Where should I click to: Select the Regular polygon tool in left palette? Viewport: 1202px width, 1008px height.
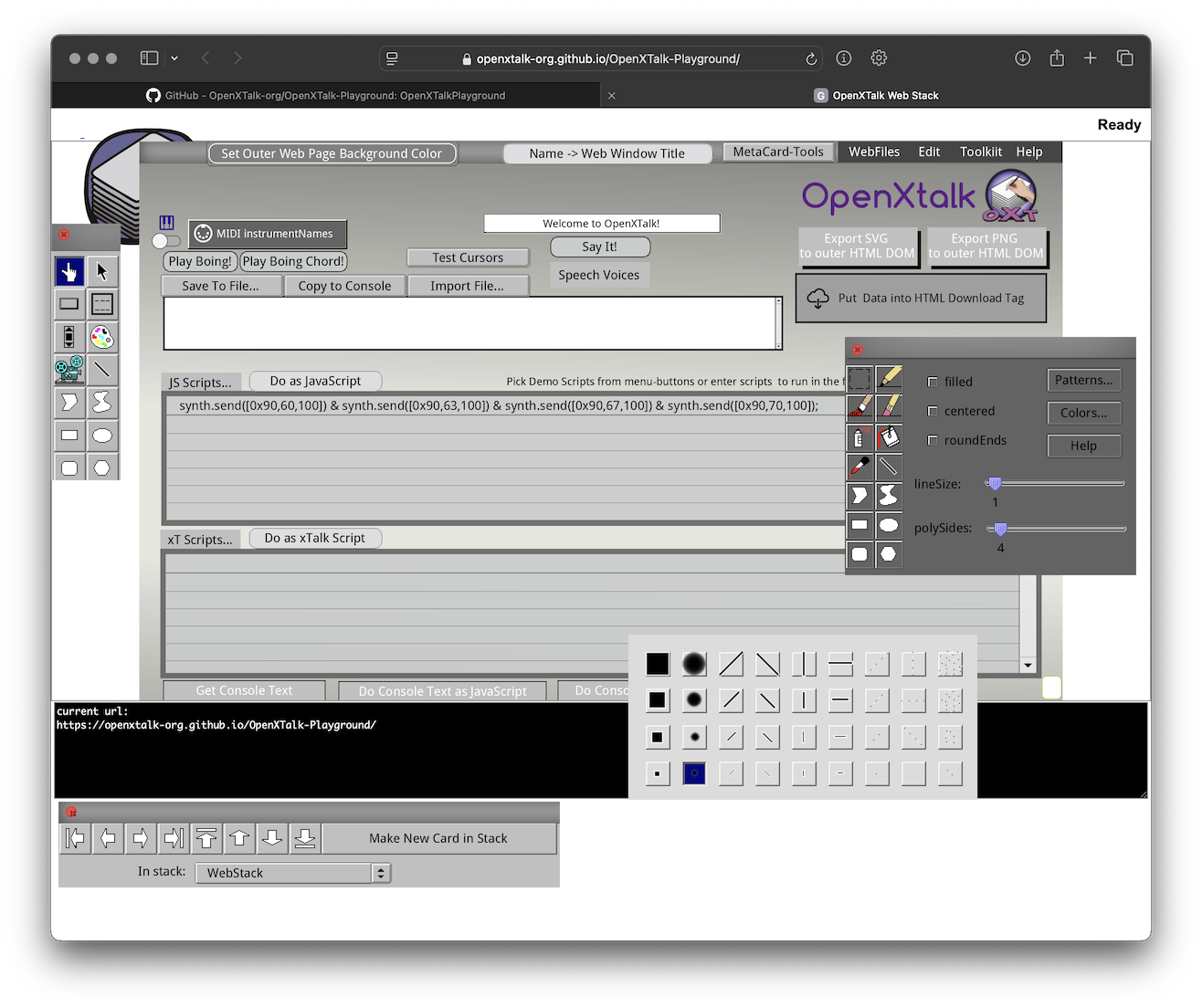point(102,468)
